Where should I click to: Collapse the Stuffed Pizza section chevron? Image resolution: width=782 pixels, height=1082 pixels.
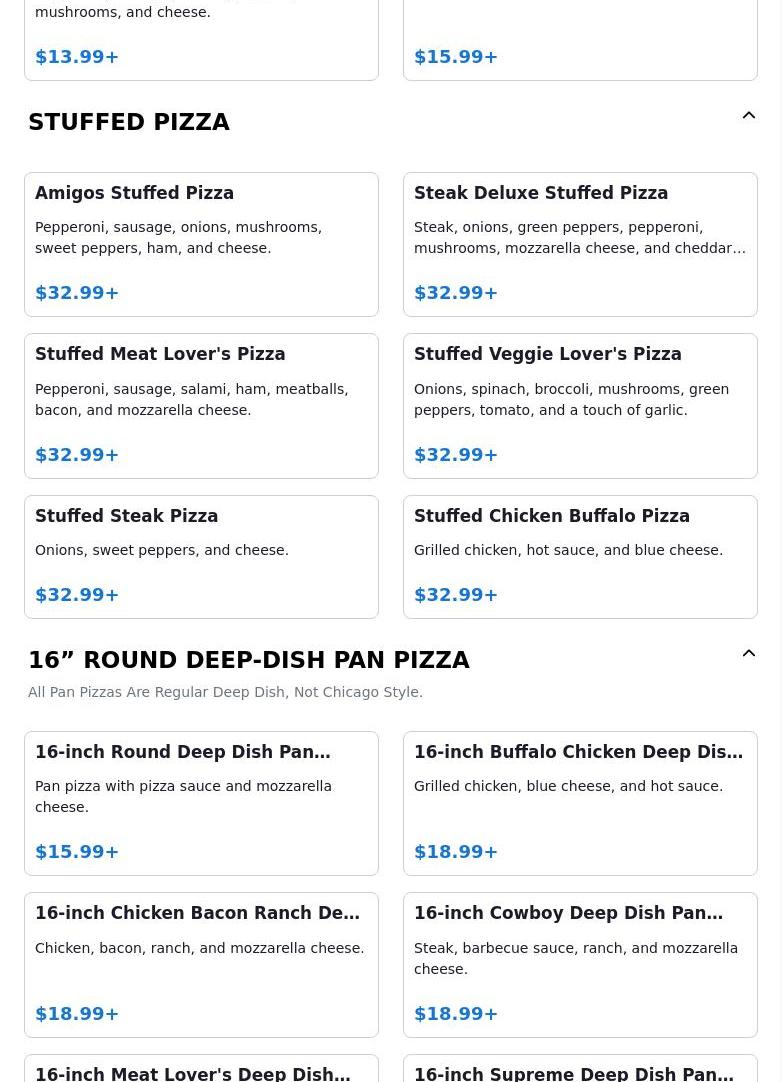[x=748, y=115]
